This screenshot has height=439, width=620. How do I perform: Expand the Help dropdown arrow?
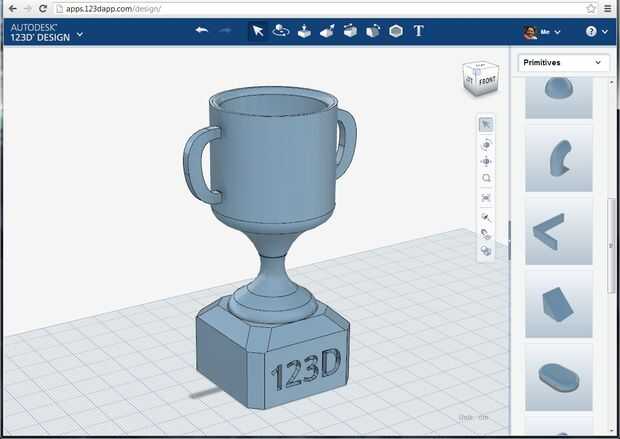(605, 32)
